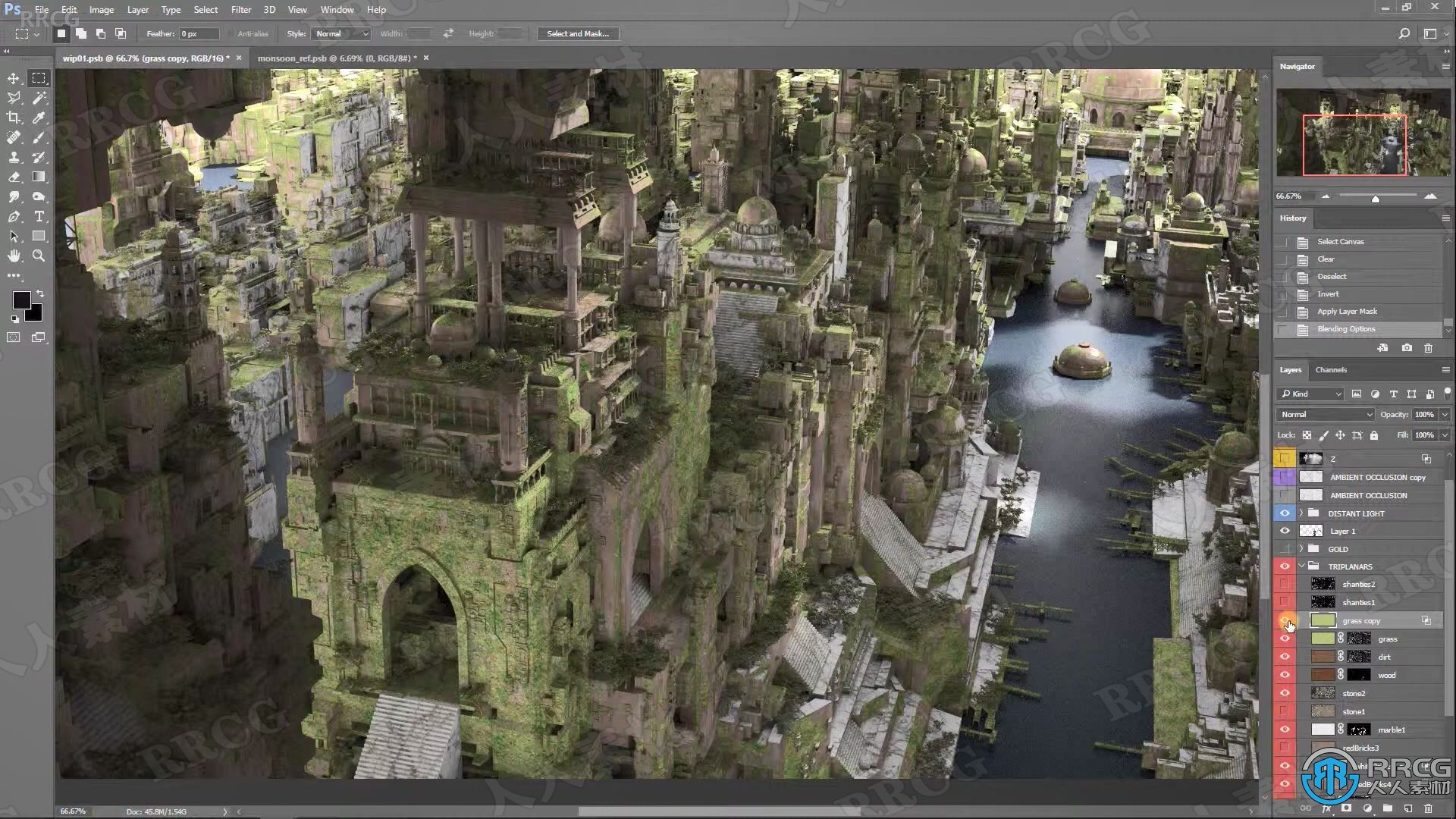The height and width of the screenshot is (819, 1456).
Task: Toggle visibility of wood layer
Action: (1285, 675)
